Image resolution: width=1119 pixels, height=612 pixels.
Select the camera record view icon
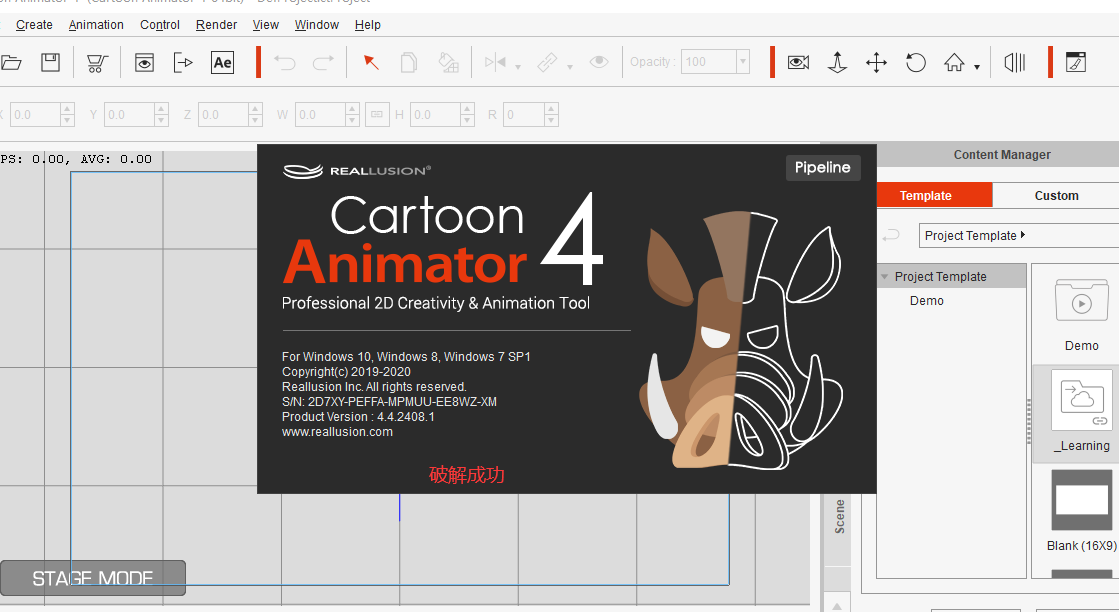pyautogui.click(x=799, y=63)
